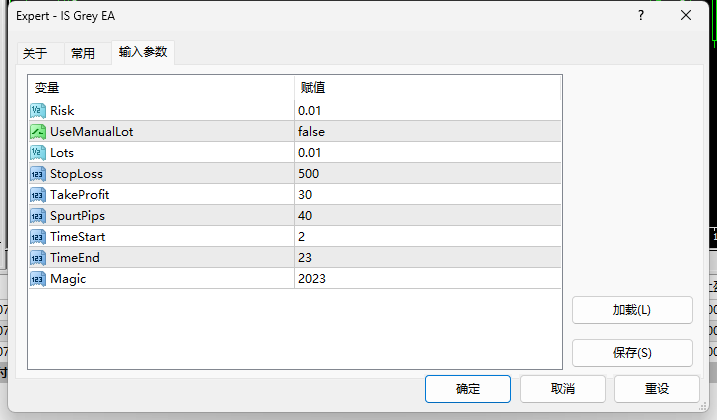Screen dimensions: 717x420
Task: Click the integer icon beside TakeProfit
Action: (38, 195)
